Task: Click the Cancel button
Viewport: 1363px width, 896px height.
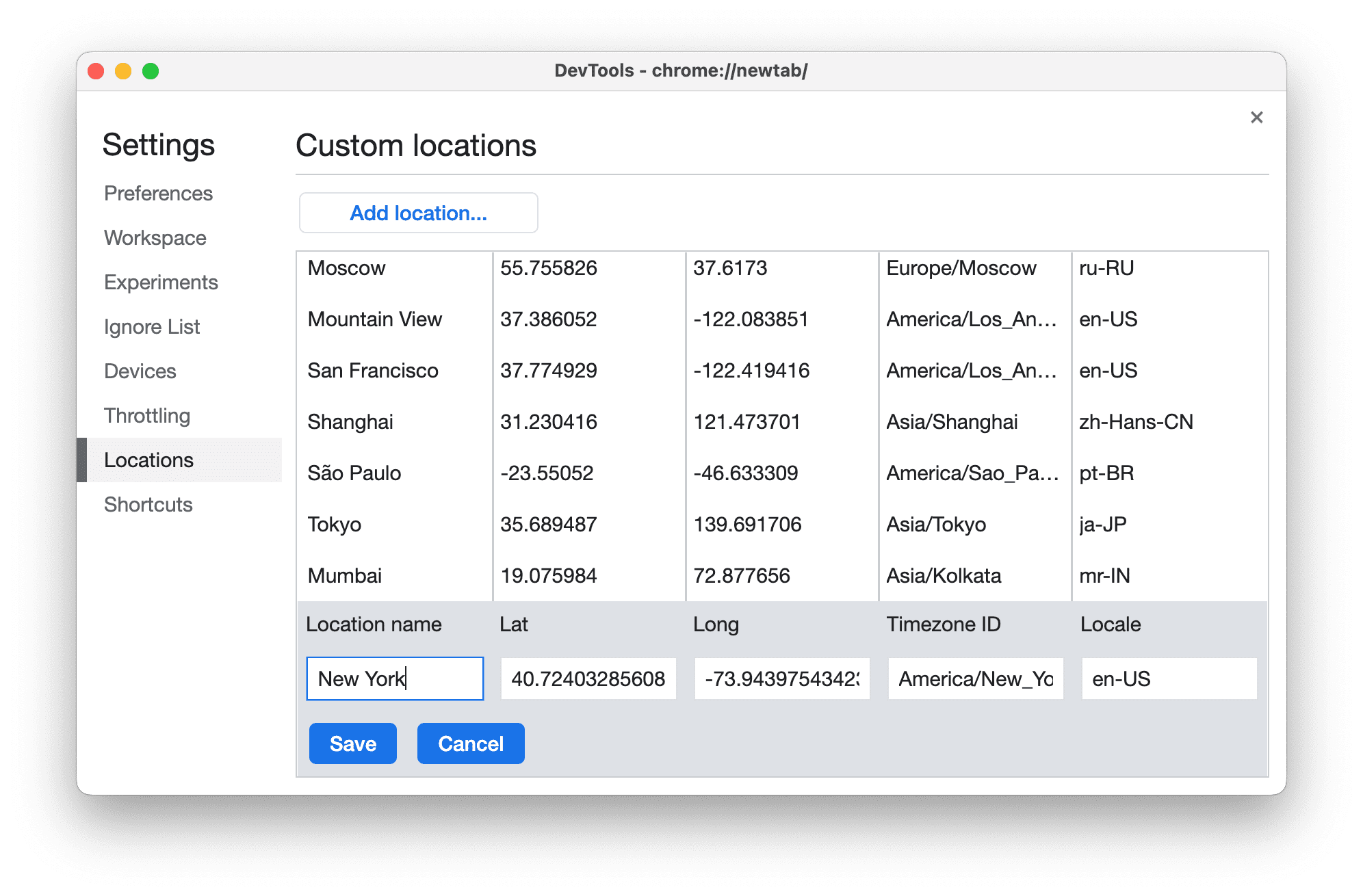Action: 472,742
